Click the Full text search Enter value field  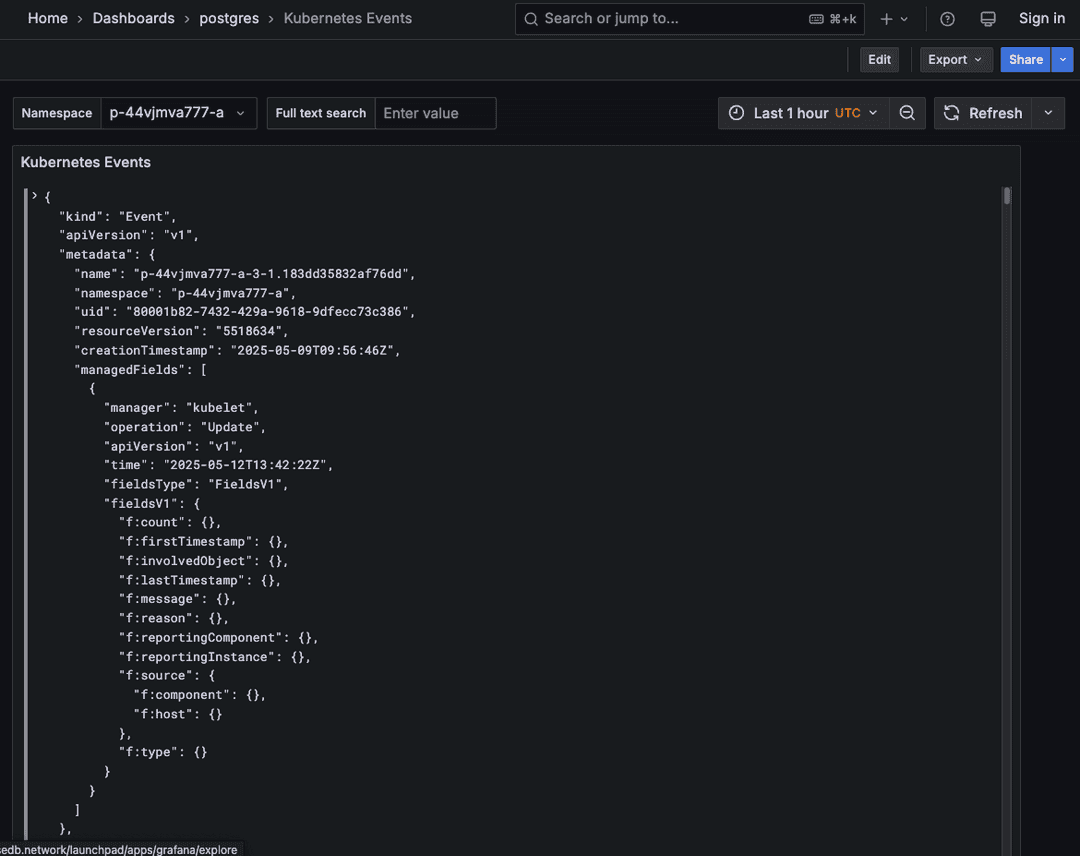(435, 113)
